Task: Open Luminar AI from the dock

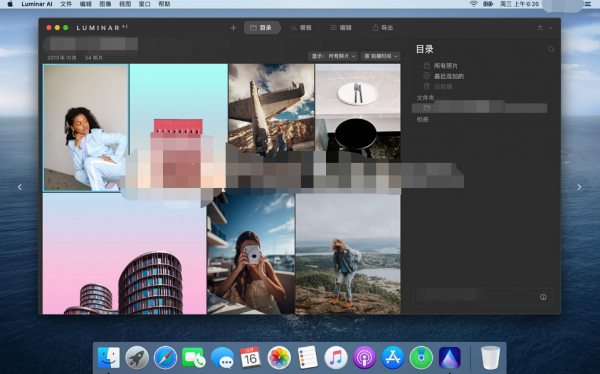Action: point(450,358)
